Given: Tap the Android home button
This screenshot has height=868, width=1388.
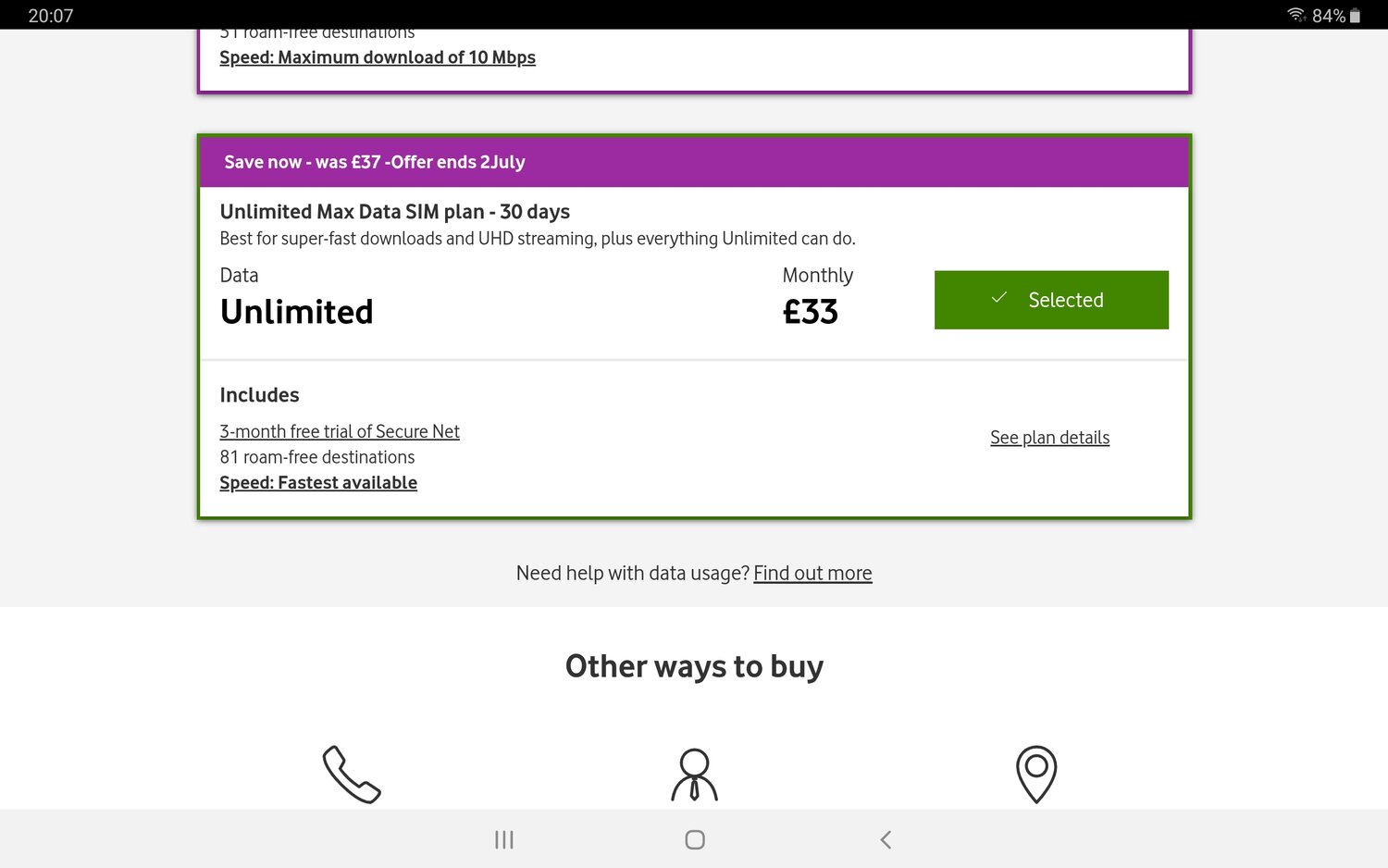Looking at the screenshot, I should click(x=695, y=839).
